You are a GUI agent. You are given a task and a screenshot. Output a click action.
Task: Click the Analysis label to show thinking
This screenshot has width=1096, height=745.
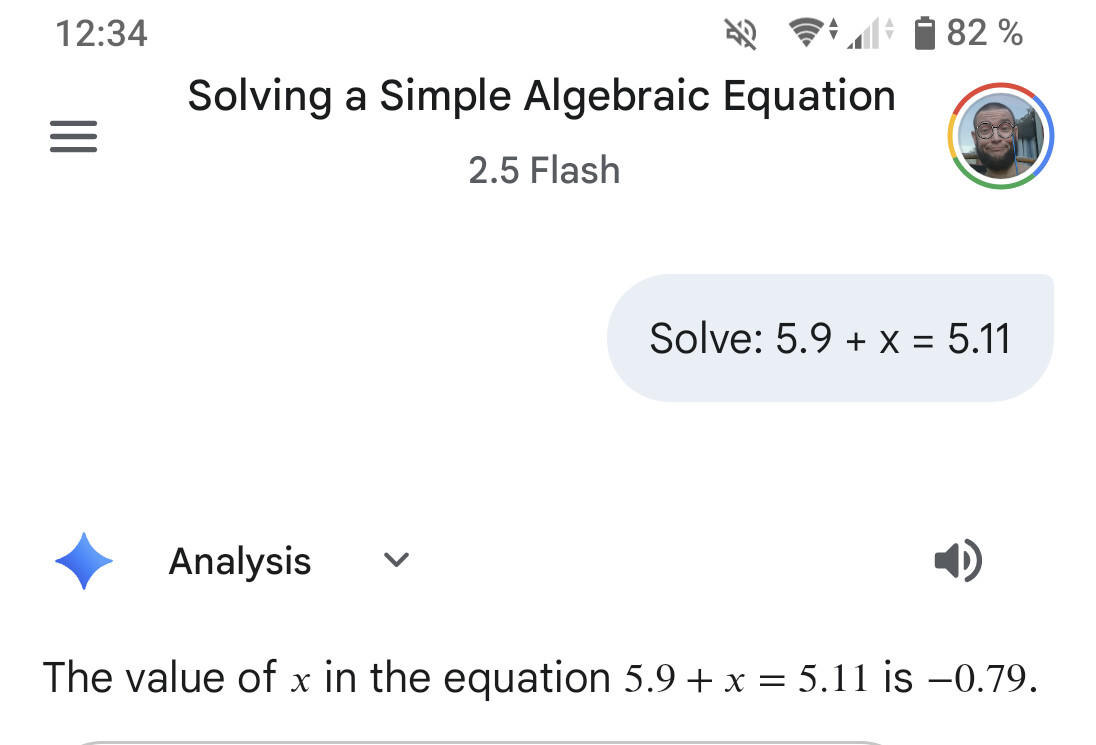point(240,561)
